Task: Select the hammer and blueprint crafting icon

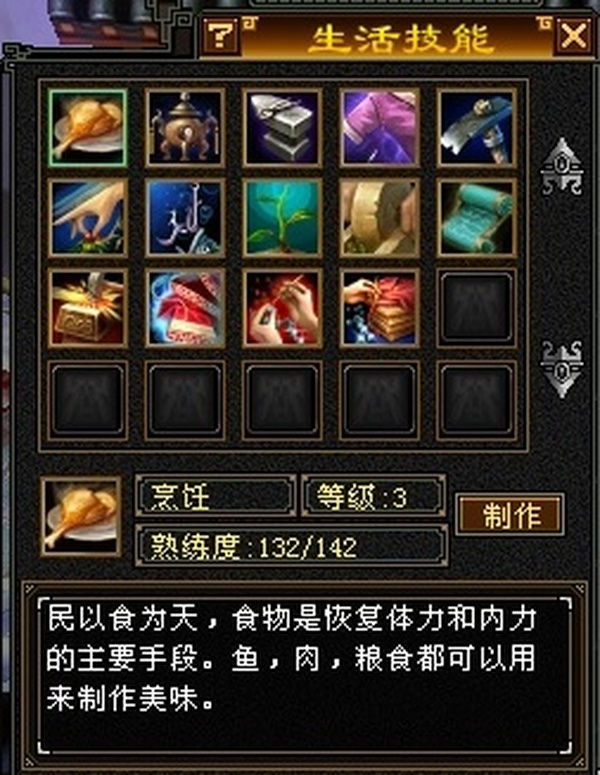Action: pyautogui.click(x=477, y=128)
